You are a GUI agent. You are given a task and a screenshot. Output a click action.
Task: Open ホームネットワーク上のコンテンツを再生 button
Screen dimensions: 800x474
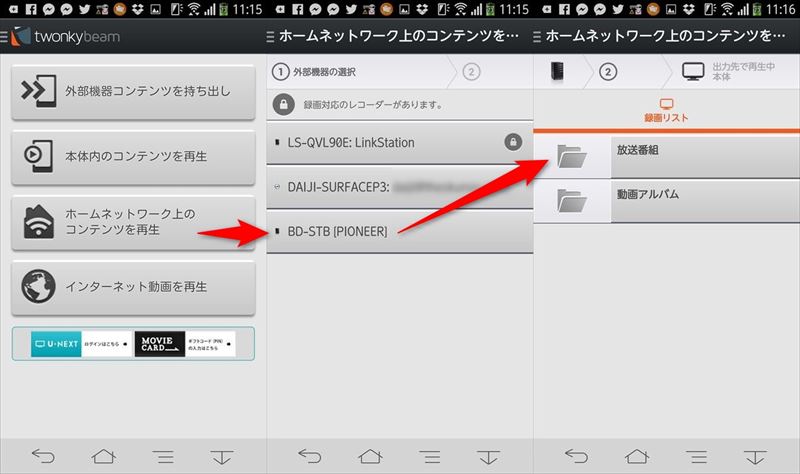tap(133, 222)
